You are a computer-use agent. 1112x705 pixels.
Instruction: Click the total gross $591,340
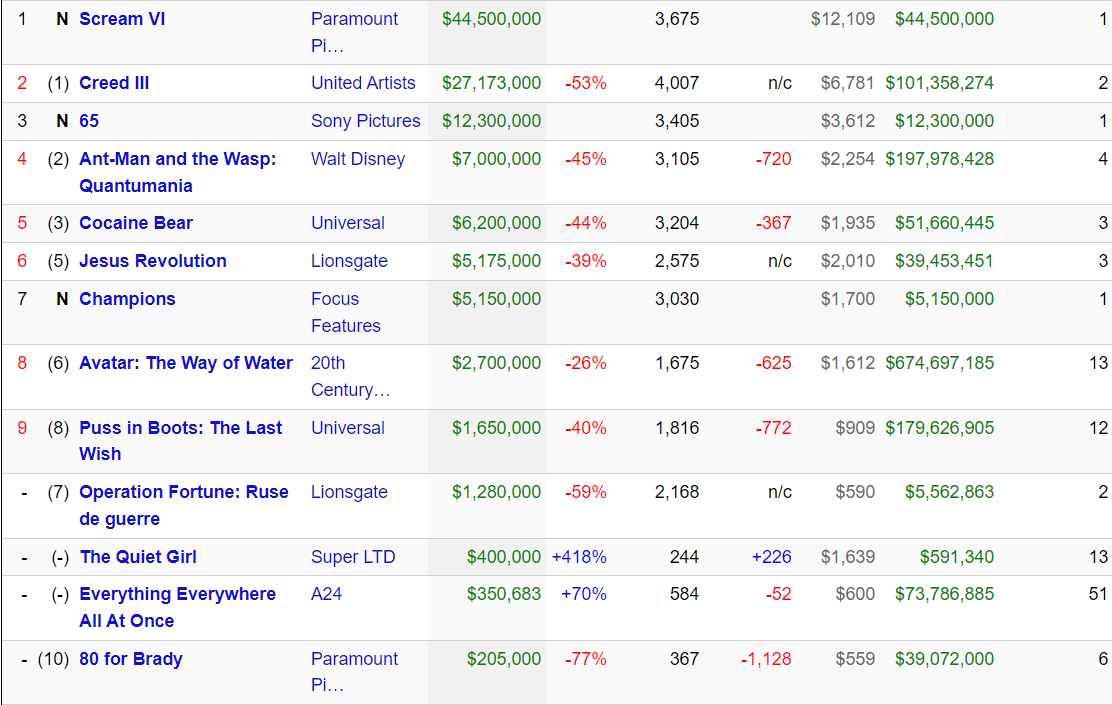pos(957,557)
